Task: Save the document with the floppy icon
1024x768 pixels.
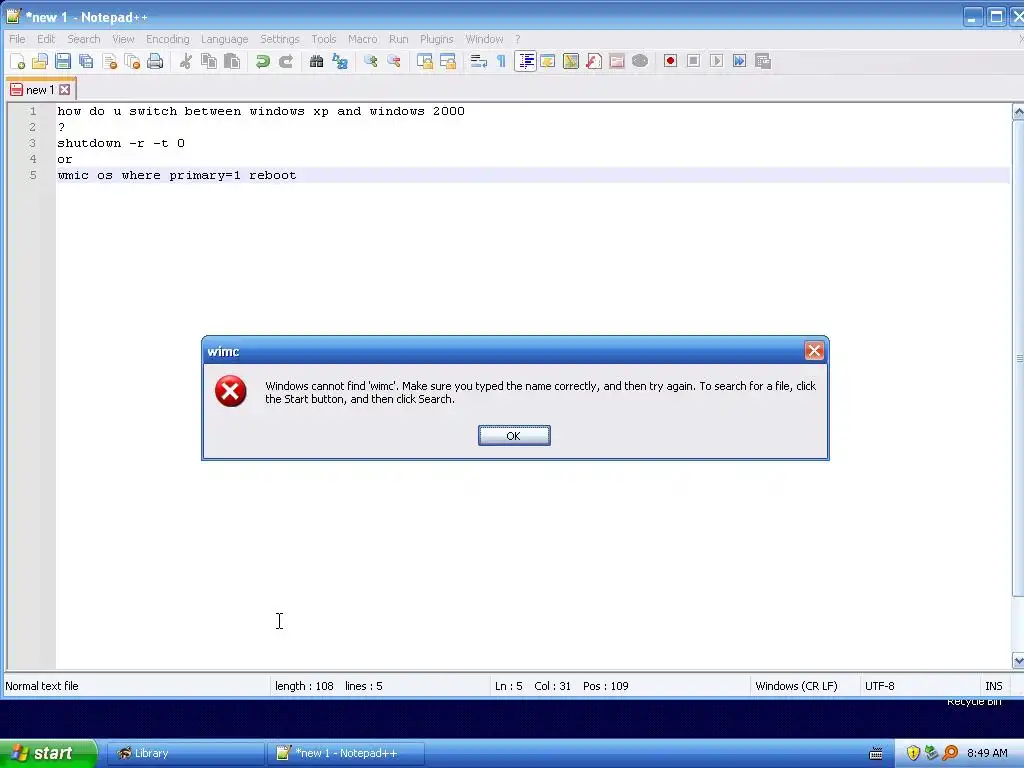Action: [63, 61]
